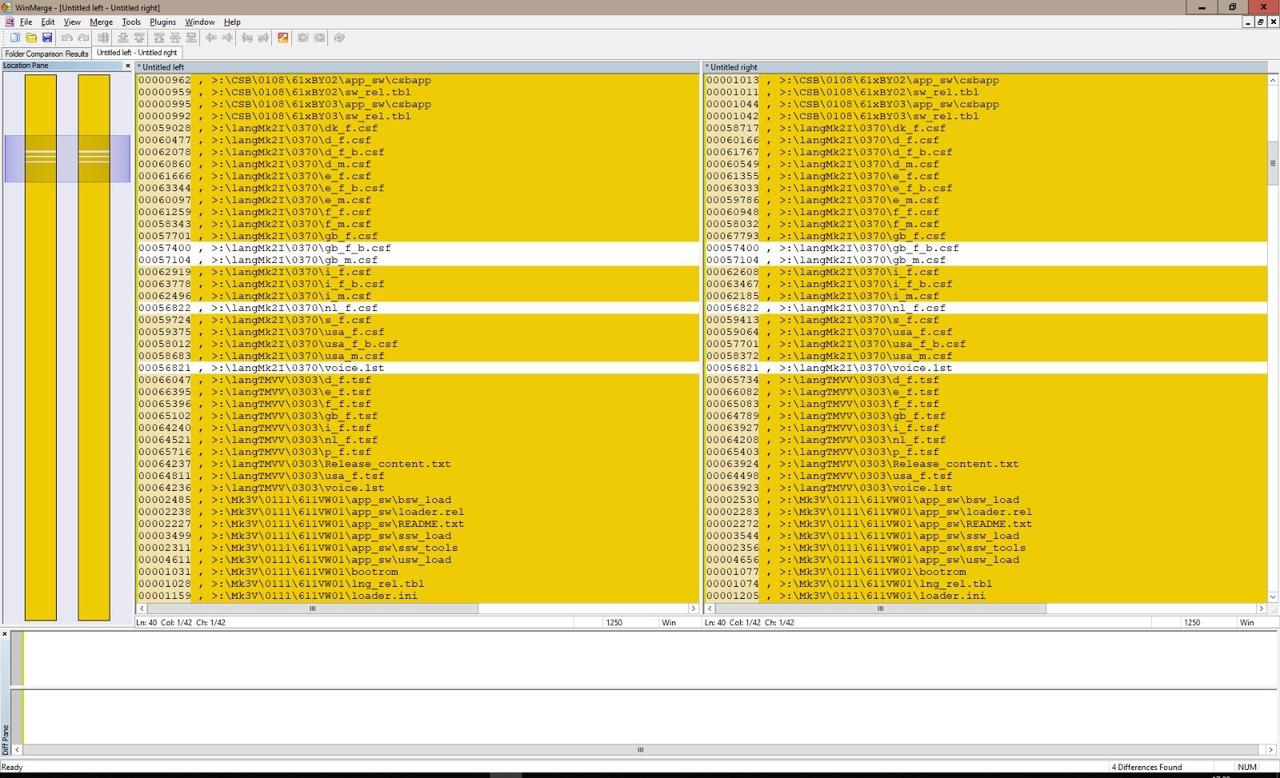Image resolution: width=1280 pixels, height=778 pixels.
Task: Open the Tools menu
Action: point(131,22)
